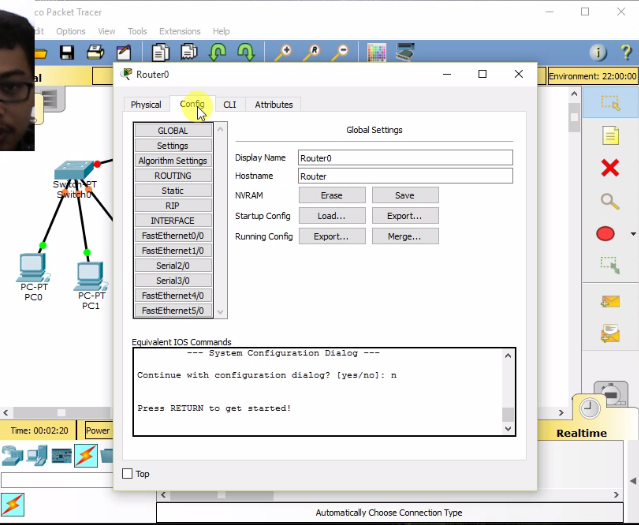This screenshot has height=525, width=639.
Task: Click the Paste toolbar icon
Action: (x=189, y=53)
